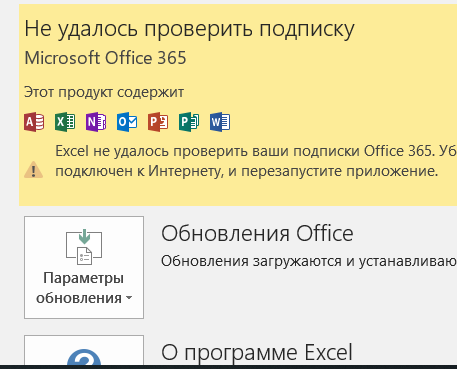Click the Обновления загружаются description text
457x369 pixels.
(309, 261)
